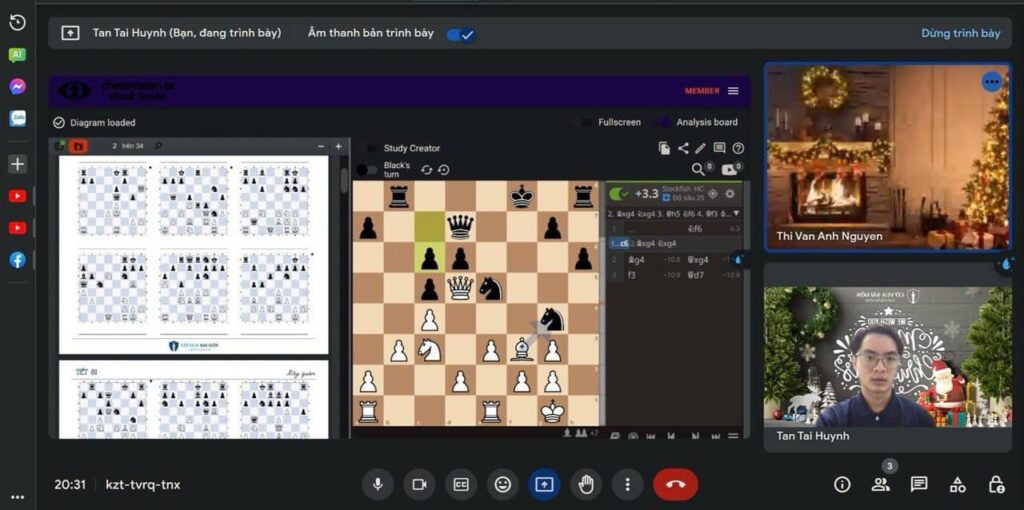Click the share icon above the board
The image size is (1024, 510).
tap(683, 148)
